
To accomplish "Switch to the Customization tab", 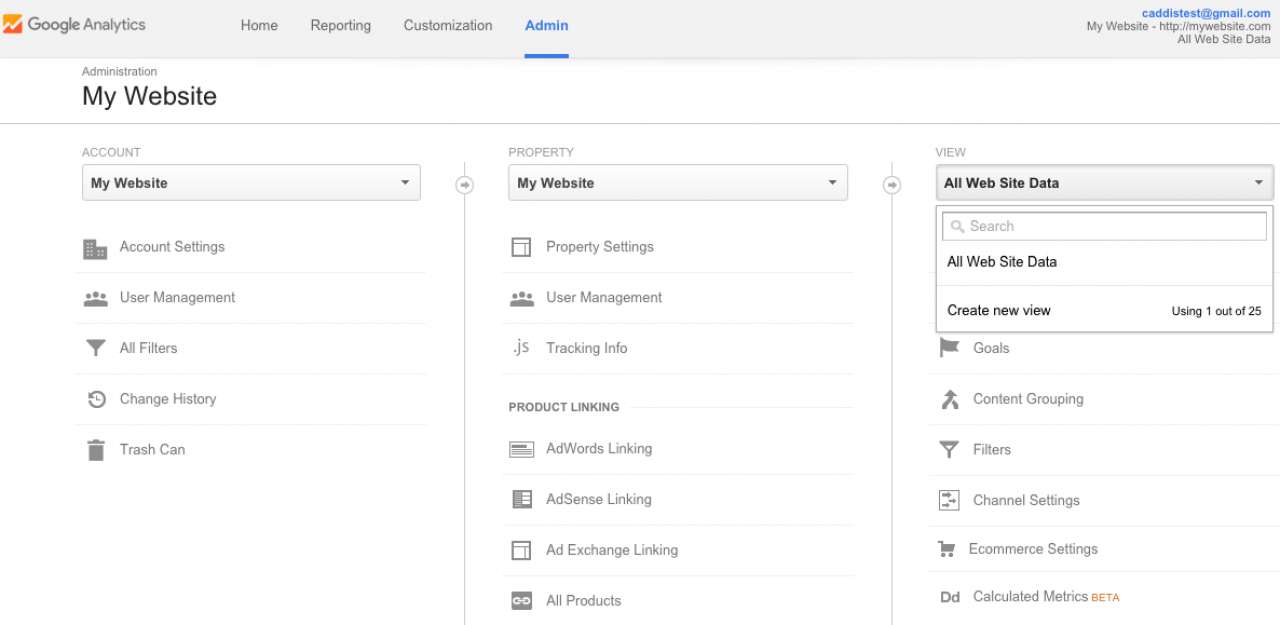I will point(448,26).
